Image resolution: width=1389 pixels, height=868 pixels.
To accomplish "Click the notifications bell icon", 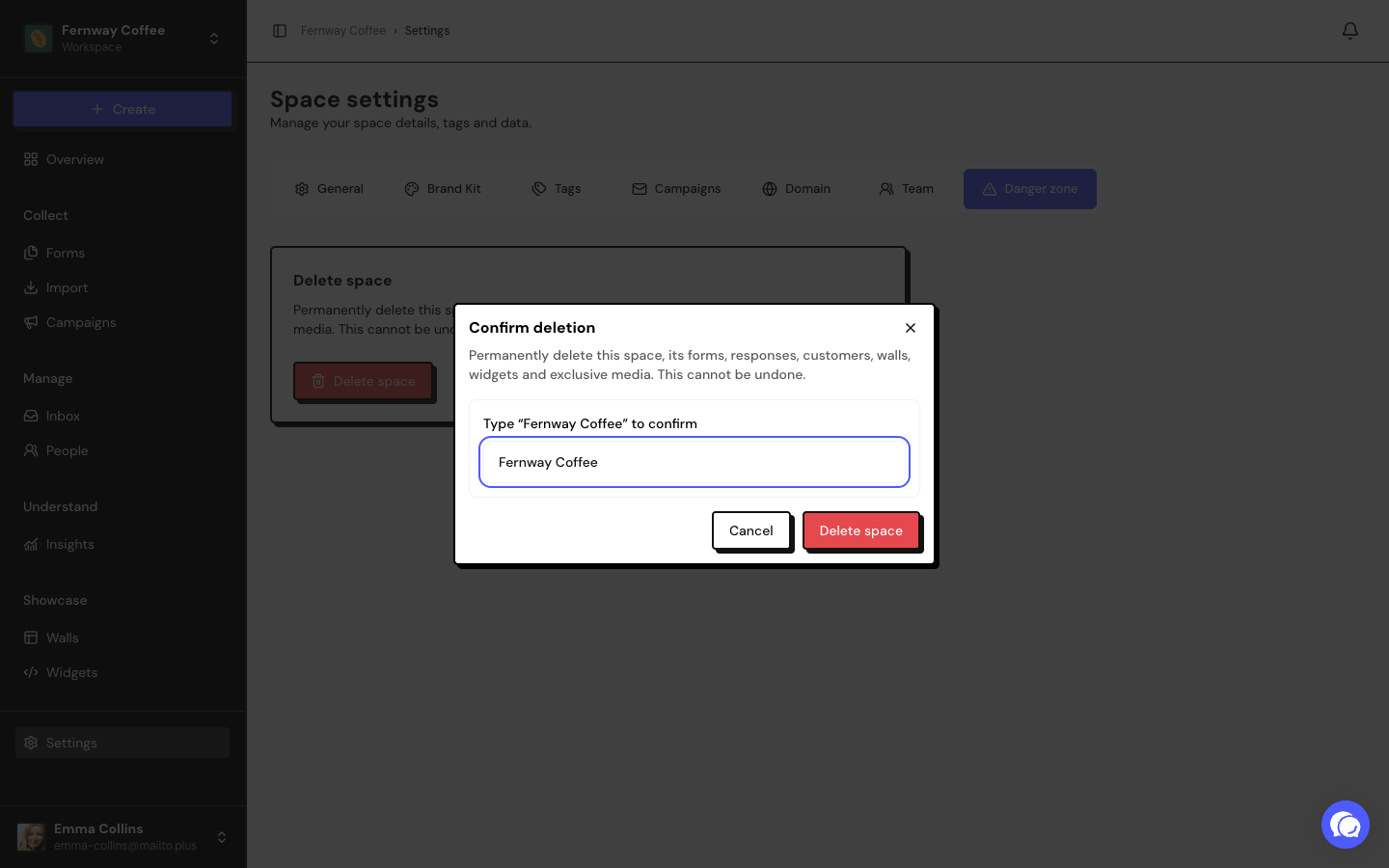I will pyautogui.click(x=1349, y=31).
